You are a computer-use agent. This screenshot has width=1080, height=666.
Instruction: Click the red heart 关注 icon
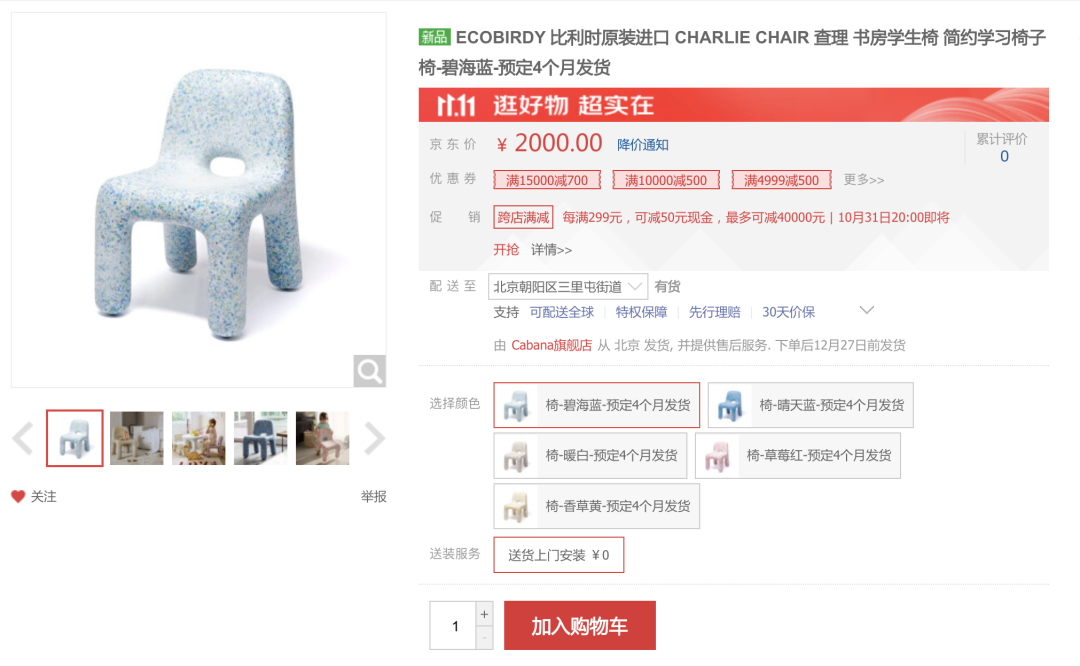click(x=18, y=496)
